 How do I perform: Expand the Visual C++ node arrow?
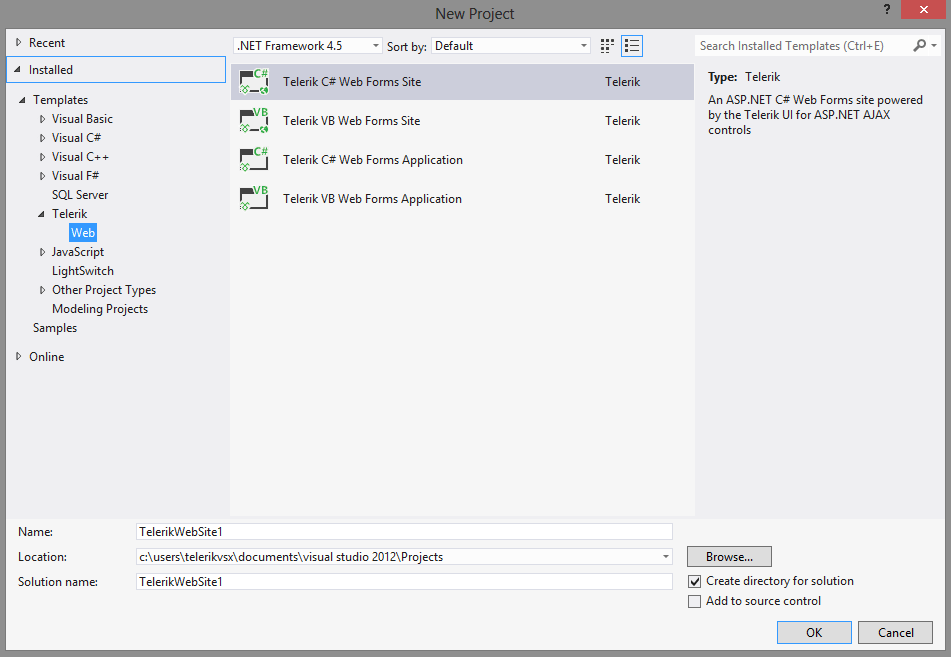[42, 157]
